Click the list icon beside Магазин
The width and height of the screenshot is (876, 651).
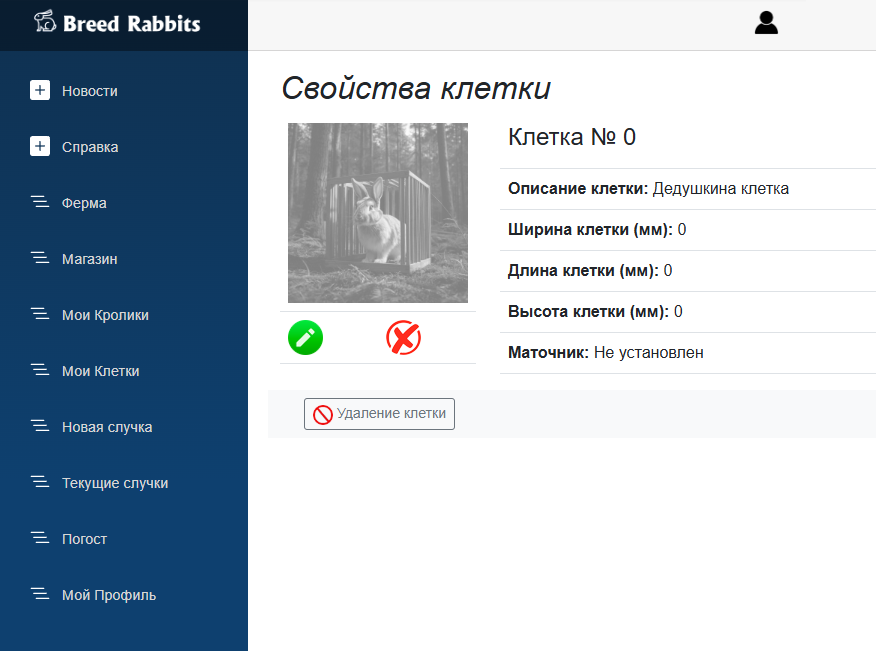point(40,259)
